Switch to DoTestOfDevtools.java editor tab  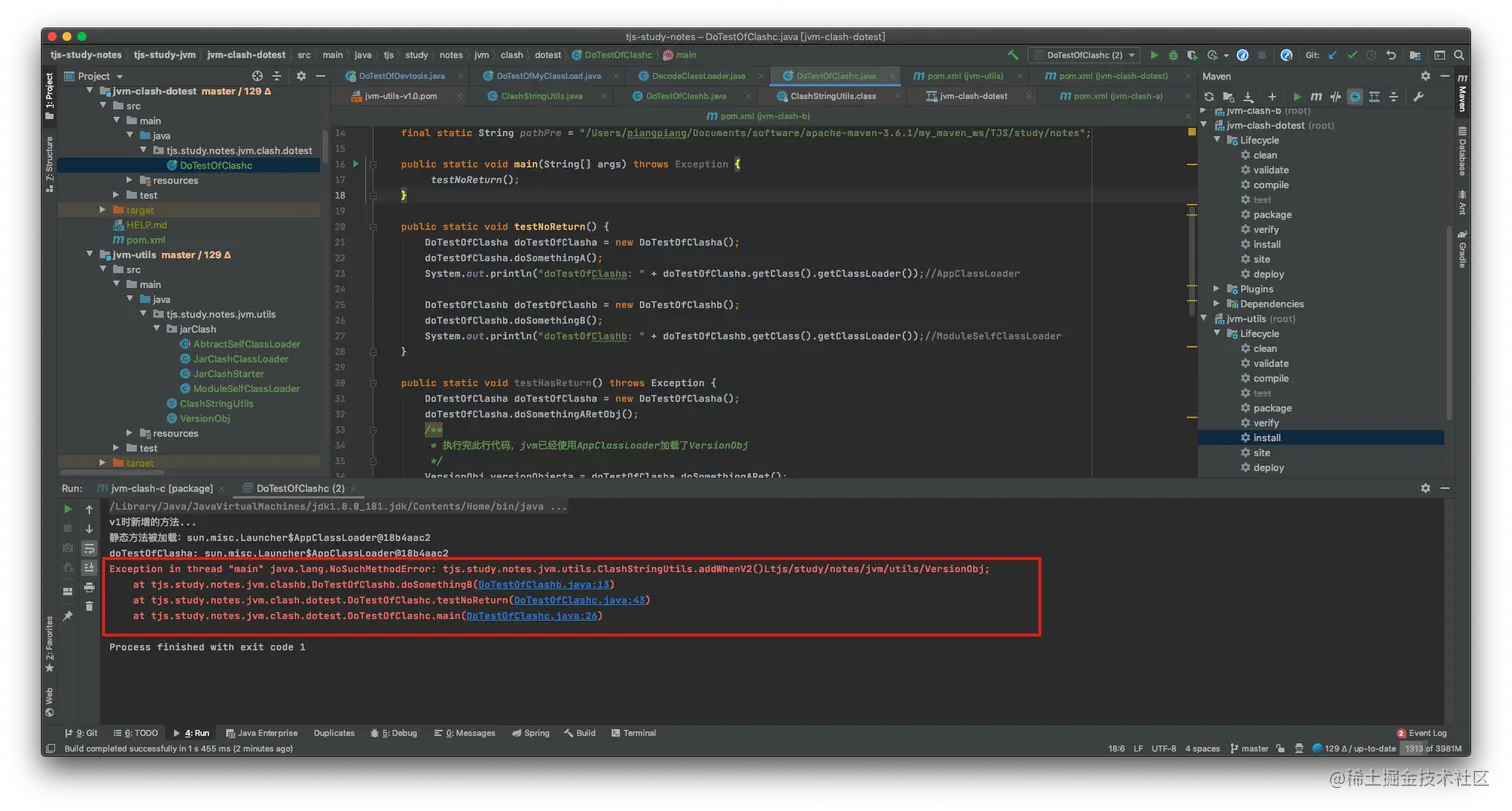coord(401,76)
